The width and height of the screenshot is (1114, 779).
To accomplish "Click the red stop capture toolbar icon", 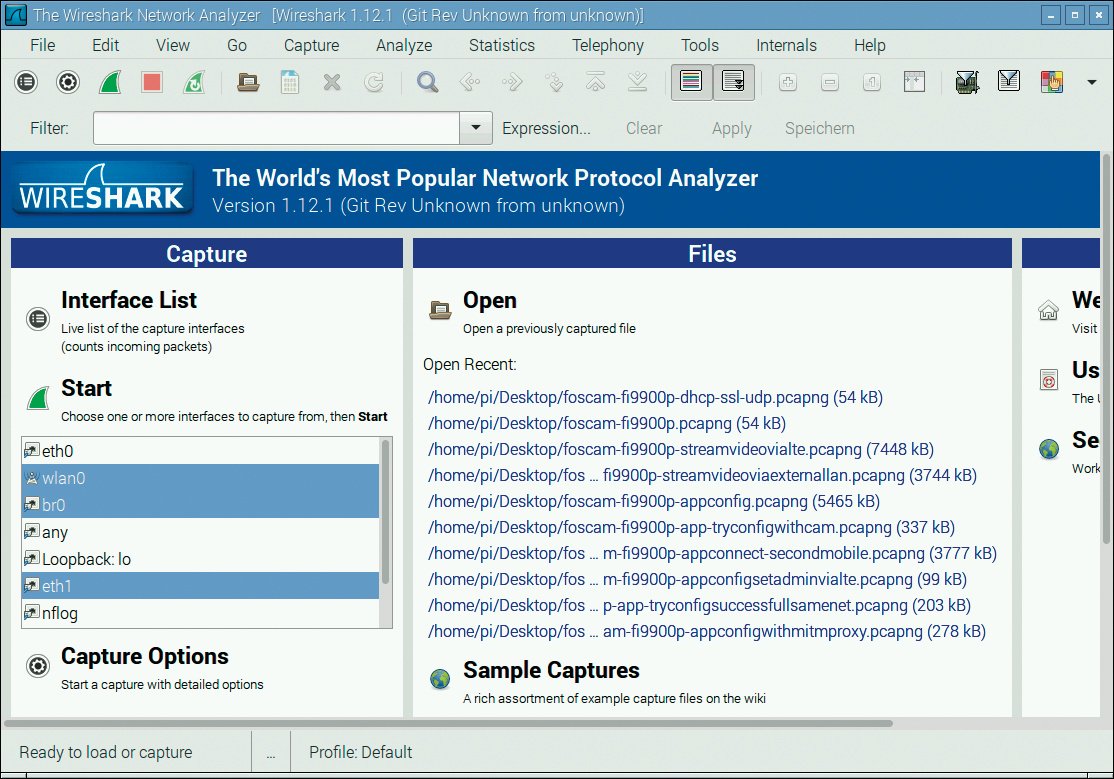I will [x=152, y=83].
